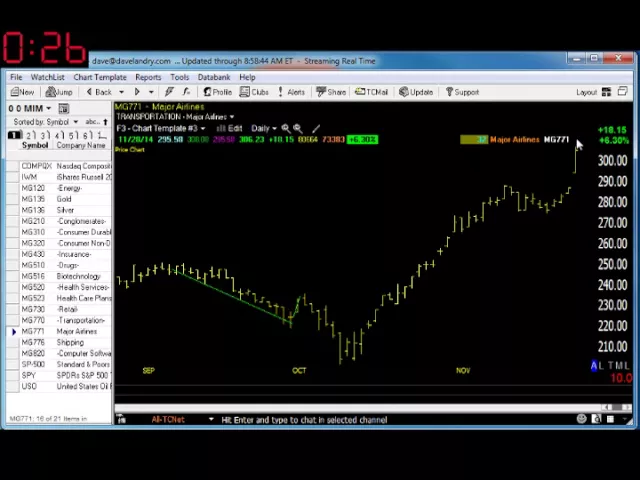
Task: Open Alerts from the toolbar
Action: pyautogui.click(x=291, y=92)
